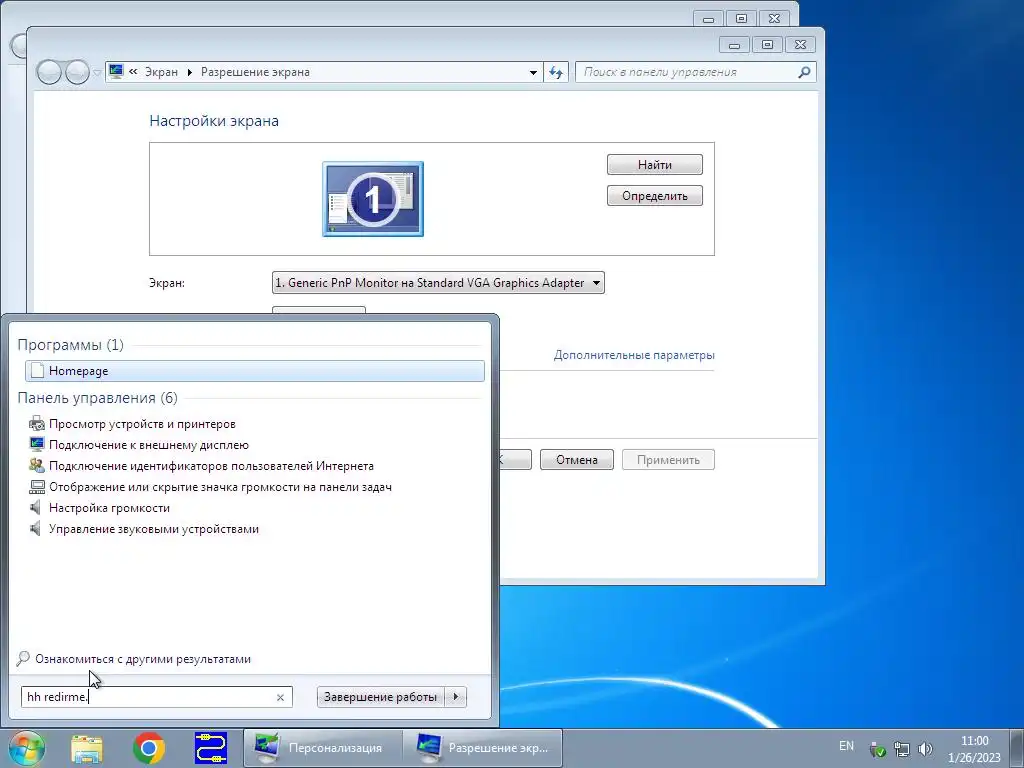Switch to Разрешение экрана taskbar window
The image size is (1024, 768).
[483, 748]
